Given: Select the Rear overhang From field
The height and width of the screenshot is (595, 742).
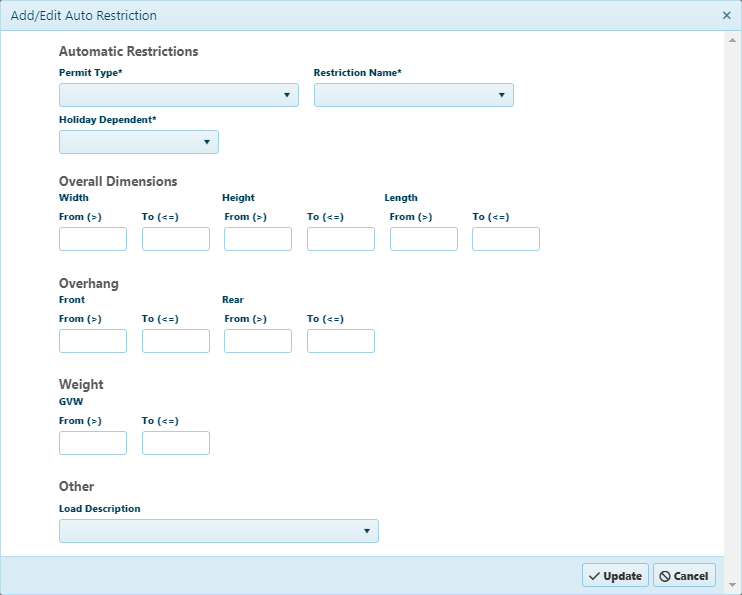Looking at the screenshot, I should 258,341.
